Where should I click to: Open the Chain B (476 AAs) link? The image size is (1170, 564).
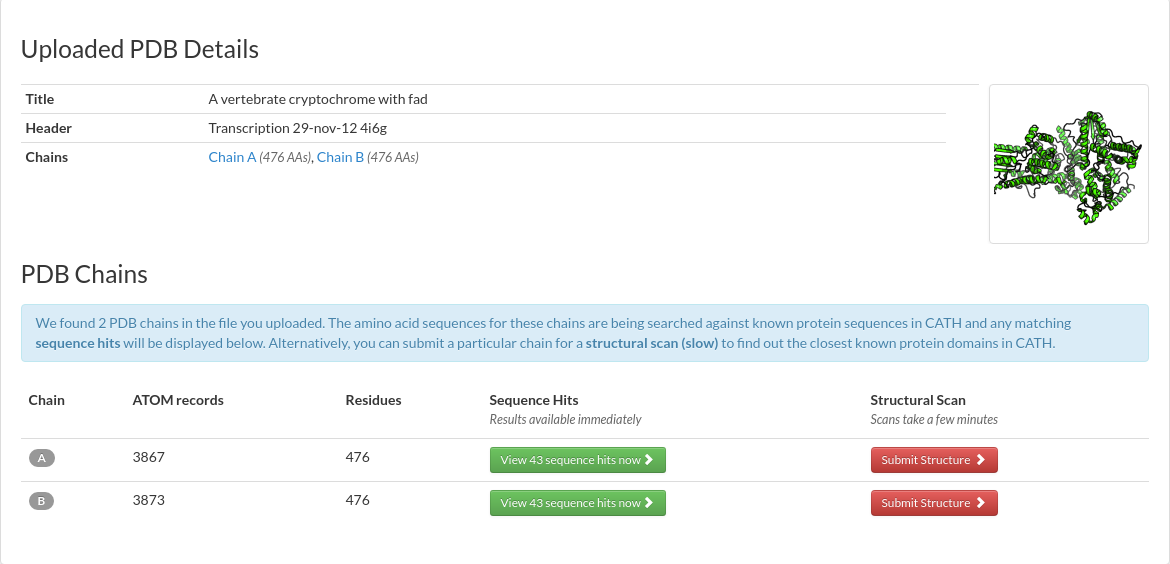tap(340, 157)
